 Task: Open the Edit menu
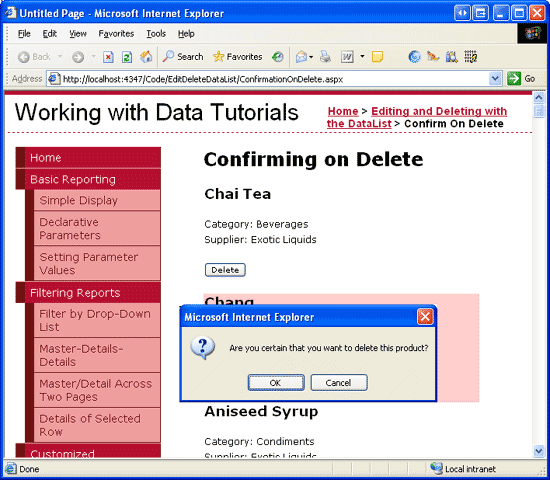tap(49, 34)
